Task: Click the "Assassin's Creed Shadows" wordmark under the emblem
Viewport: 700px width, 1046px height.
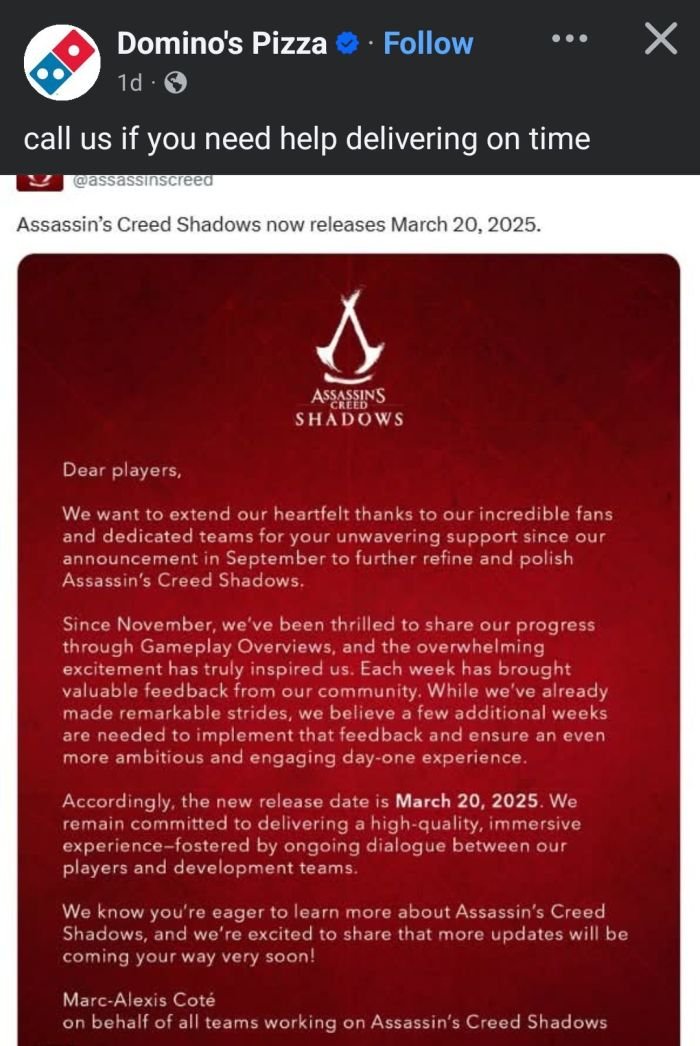Action: (349, 410)
